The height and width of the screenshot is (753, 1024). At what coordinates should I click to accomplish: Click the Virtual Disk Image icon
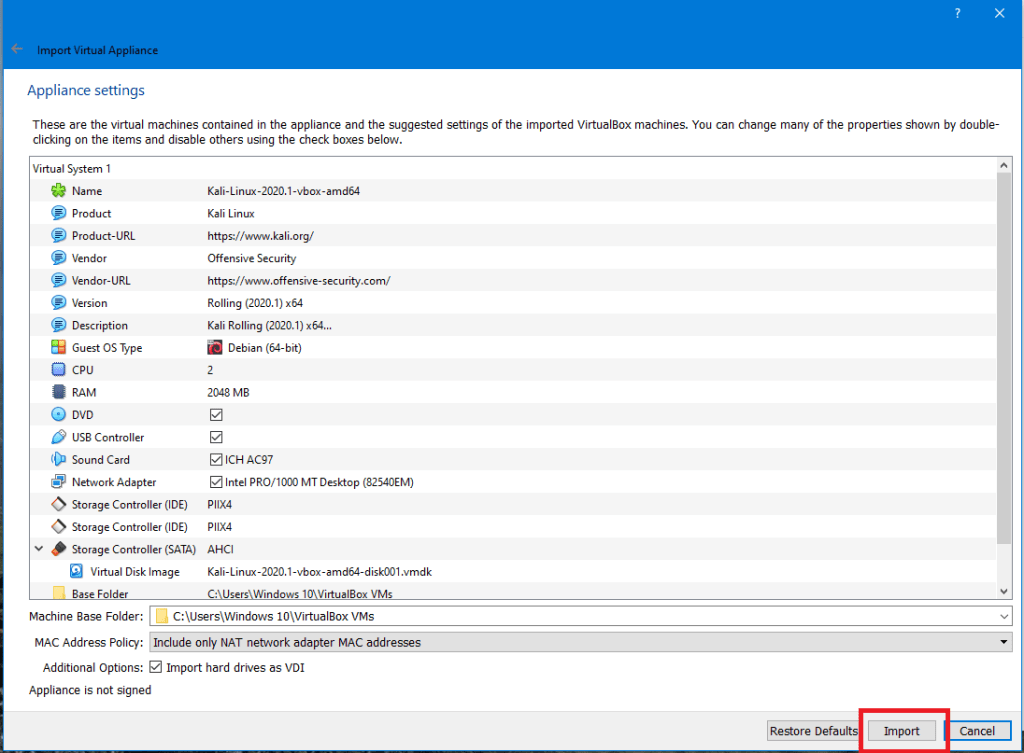(x=76, y=572)
